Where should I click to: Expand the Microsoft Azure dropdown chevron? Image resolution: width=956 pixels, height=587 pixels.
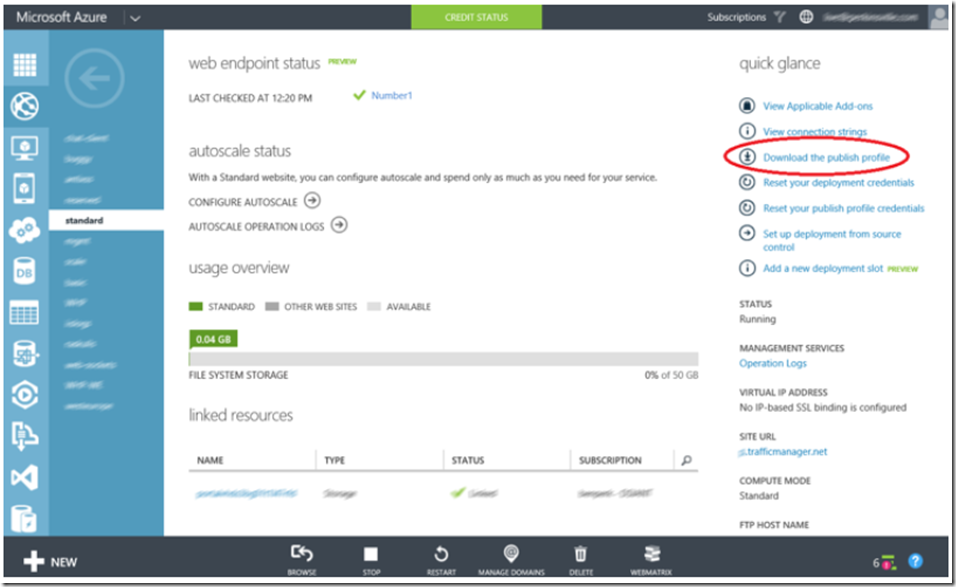coord(135,18)
